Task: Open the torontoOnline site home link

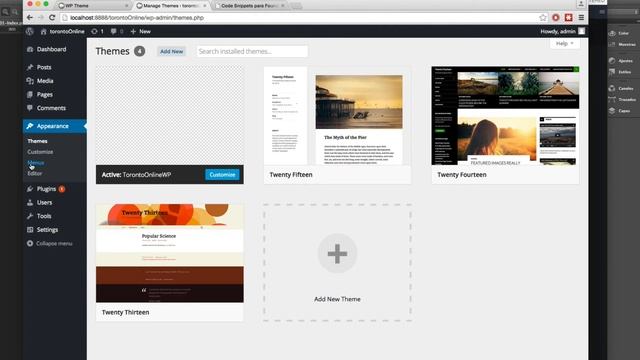Action: pyautogui.click(x=62, y=31)
